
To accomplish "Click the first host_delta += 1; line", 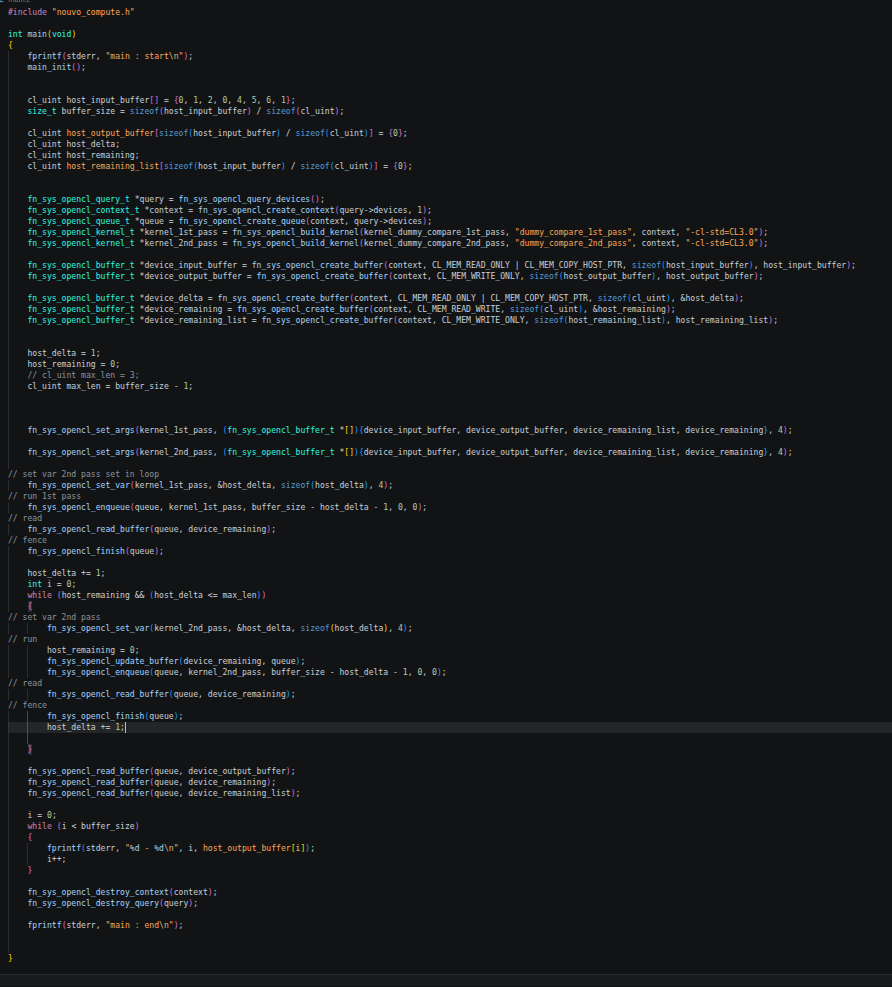I will [x=66, y=573].
